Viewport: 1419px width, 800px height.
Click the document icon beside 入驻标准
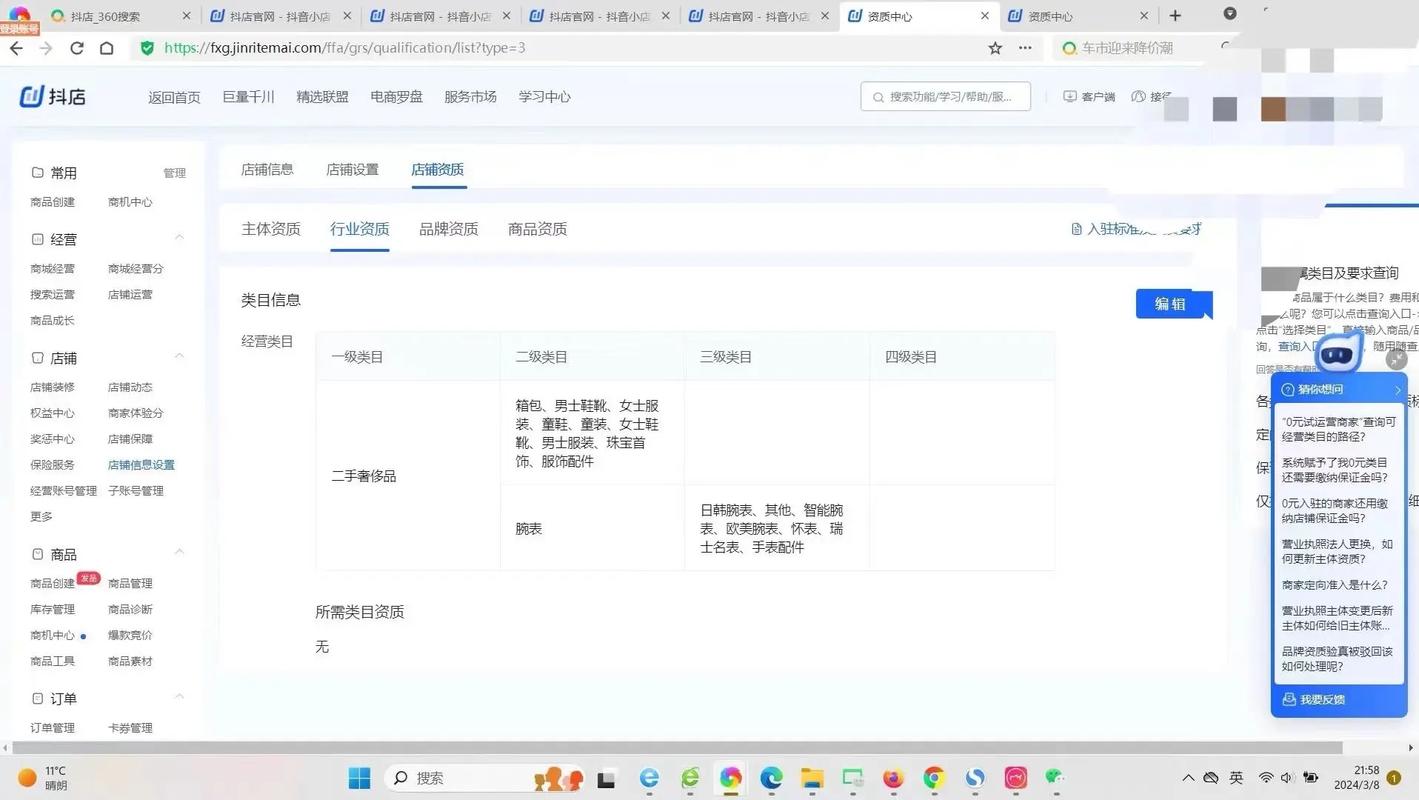click(x=1076, y=229)
